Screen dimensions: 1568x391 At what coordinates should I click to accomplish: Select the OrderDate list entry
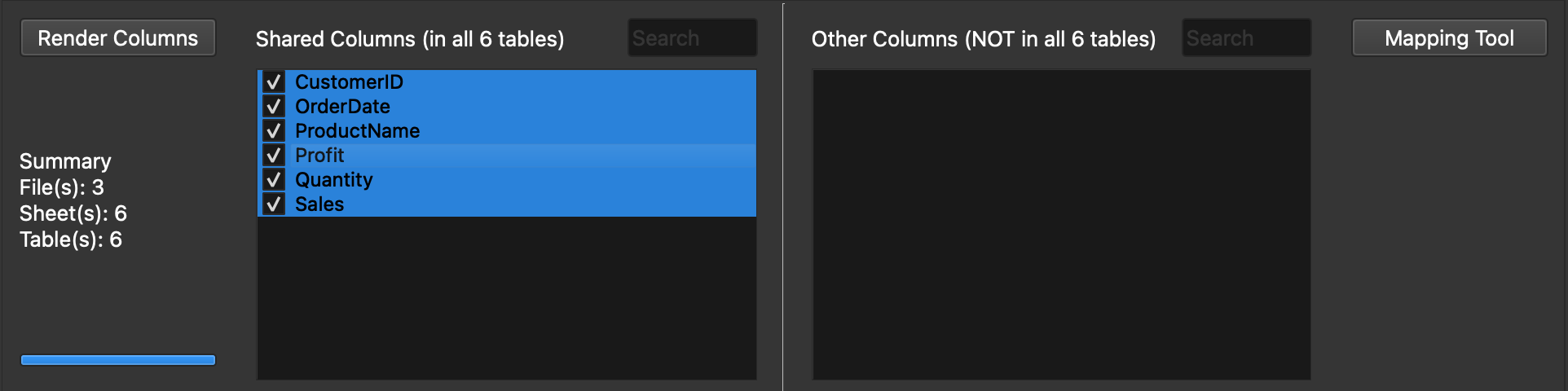tap(342, 107)
